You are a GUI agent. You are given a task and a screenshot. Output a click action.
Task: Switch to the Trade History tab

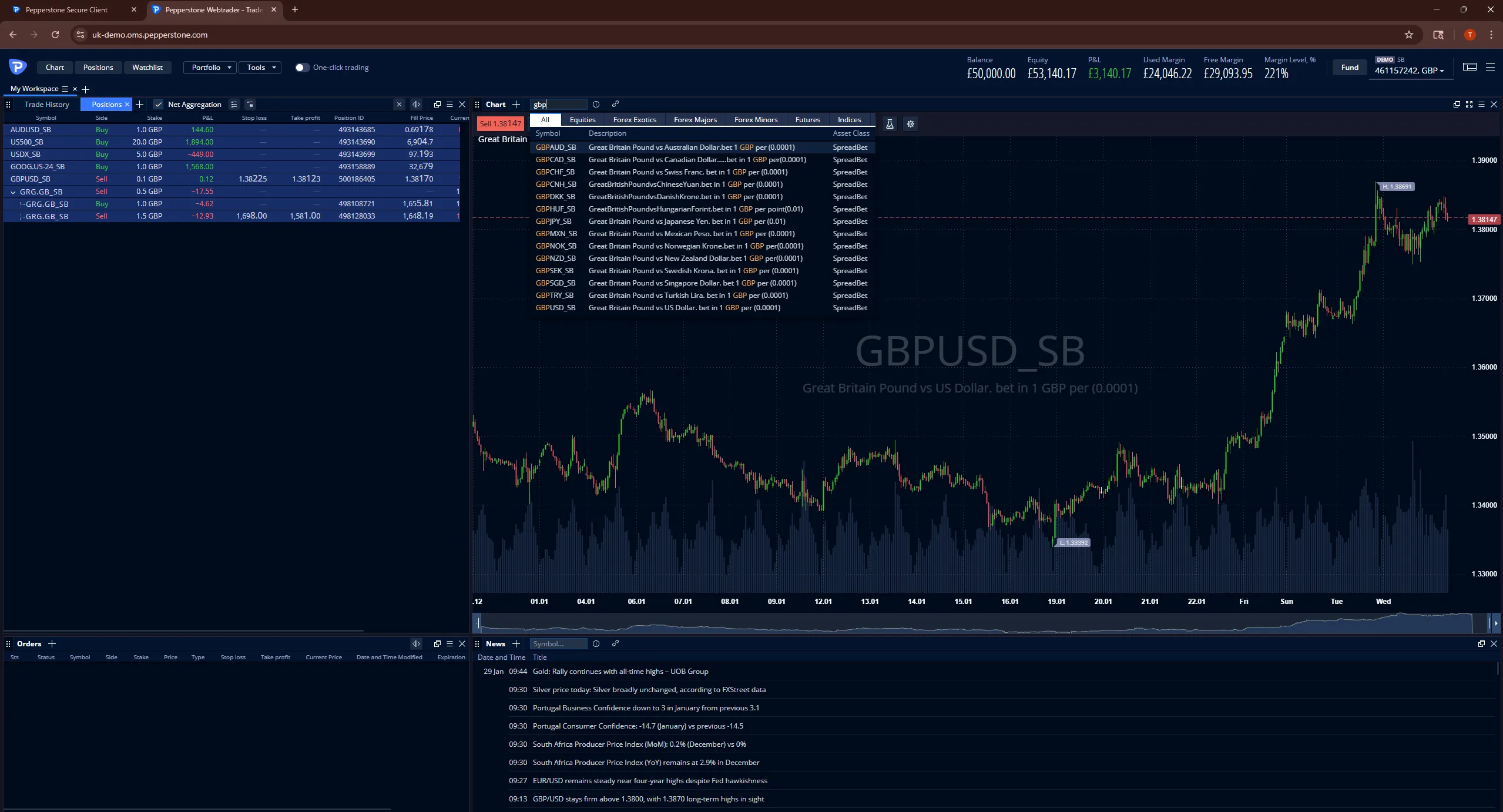46,104
